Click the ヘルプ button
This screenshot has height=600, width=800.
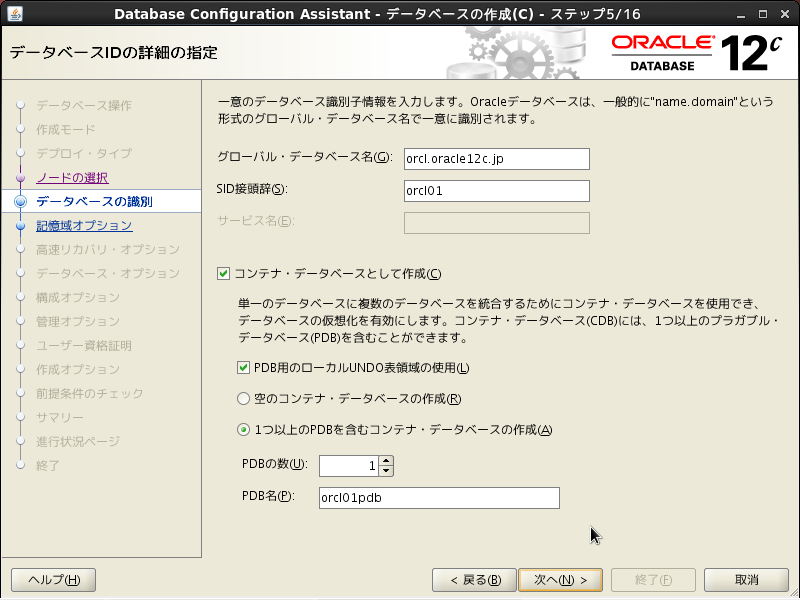click(54, 580)
